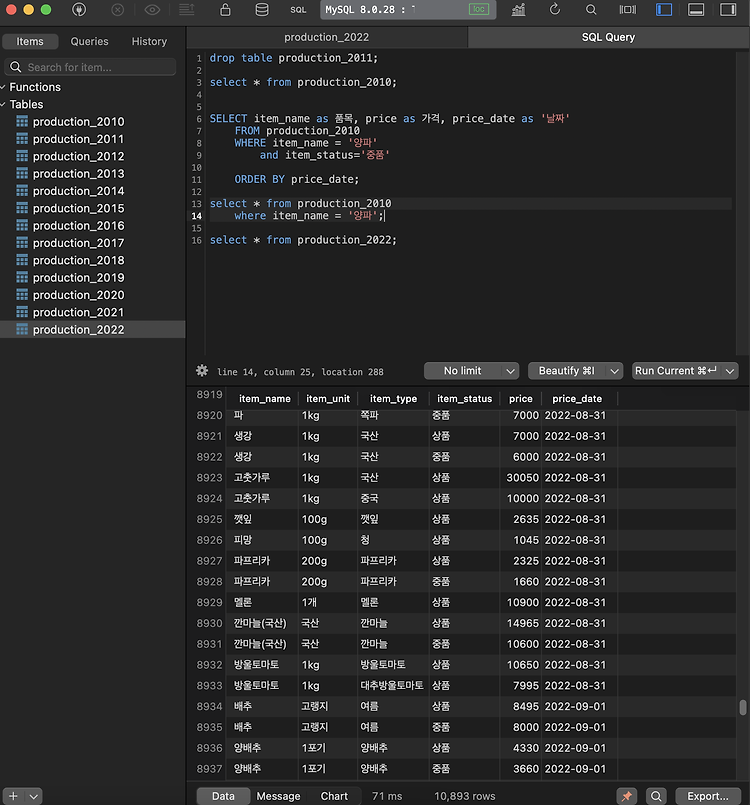This screenshot has width=750, height=805.
Task: Click the connection plug icon in toolbar
Action: (x=79, y=9)
